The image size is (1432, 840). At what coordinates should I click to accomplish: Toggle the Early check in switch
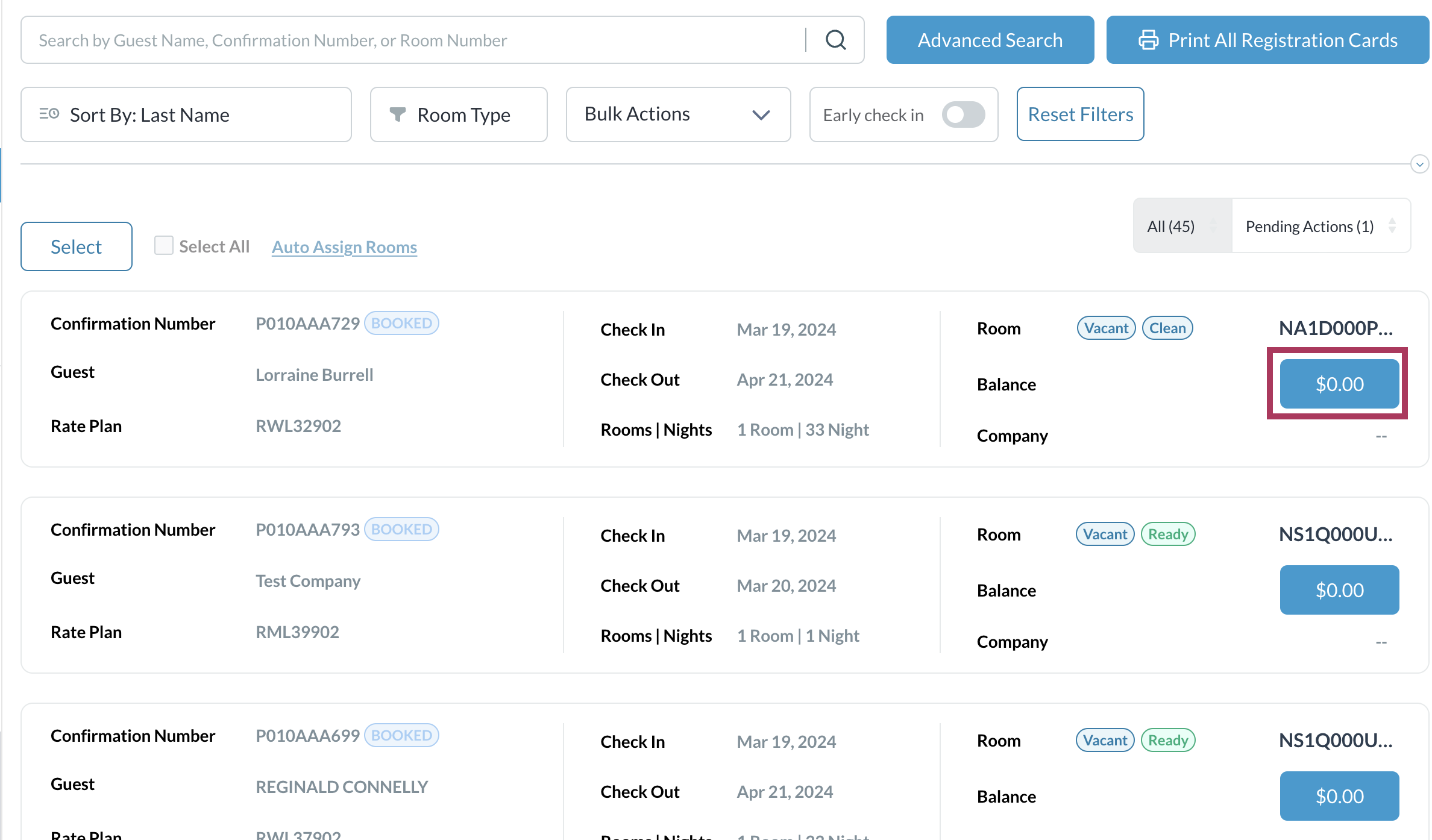pos(963,114)
